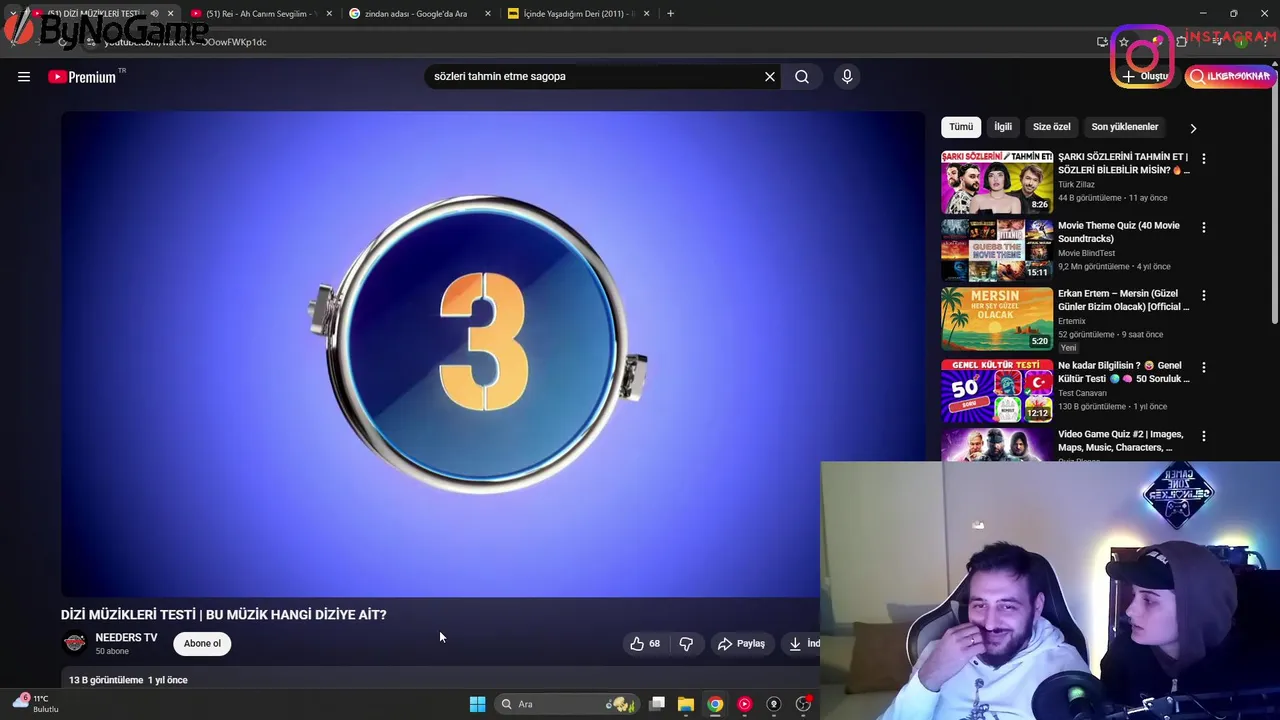Click the video player countdown area
The image size is (1280, 720).
pyautogui.click(x=492, y=353)
